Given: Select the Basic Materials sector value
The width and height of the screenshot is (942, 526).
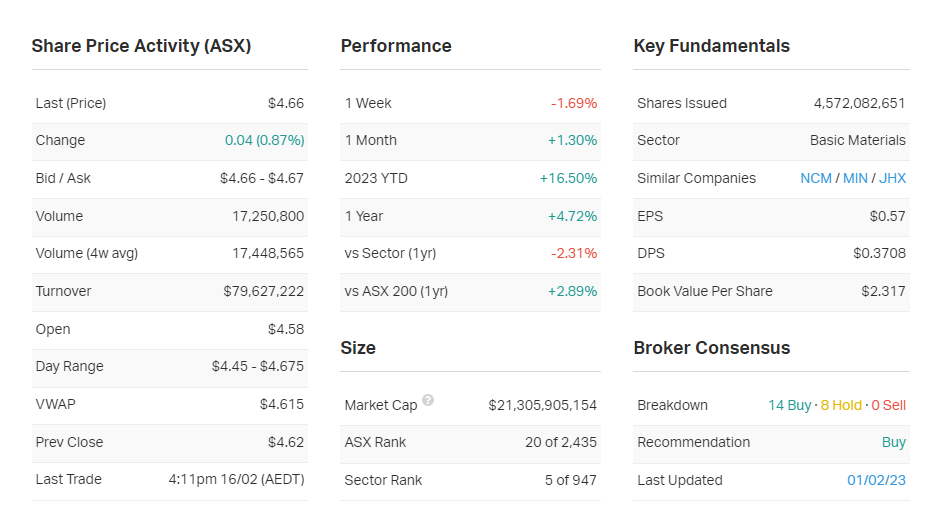Looking at the screenshot, I should [857, 140].
